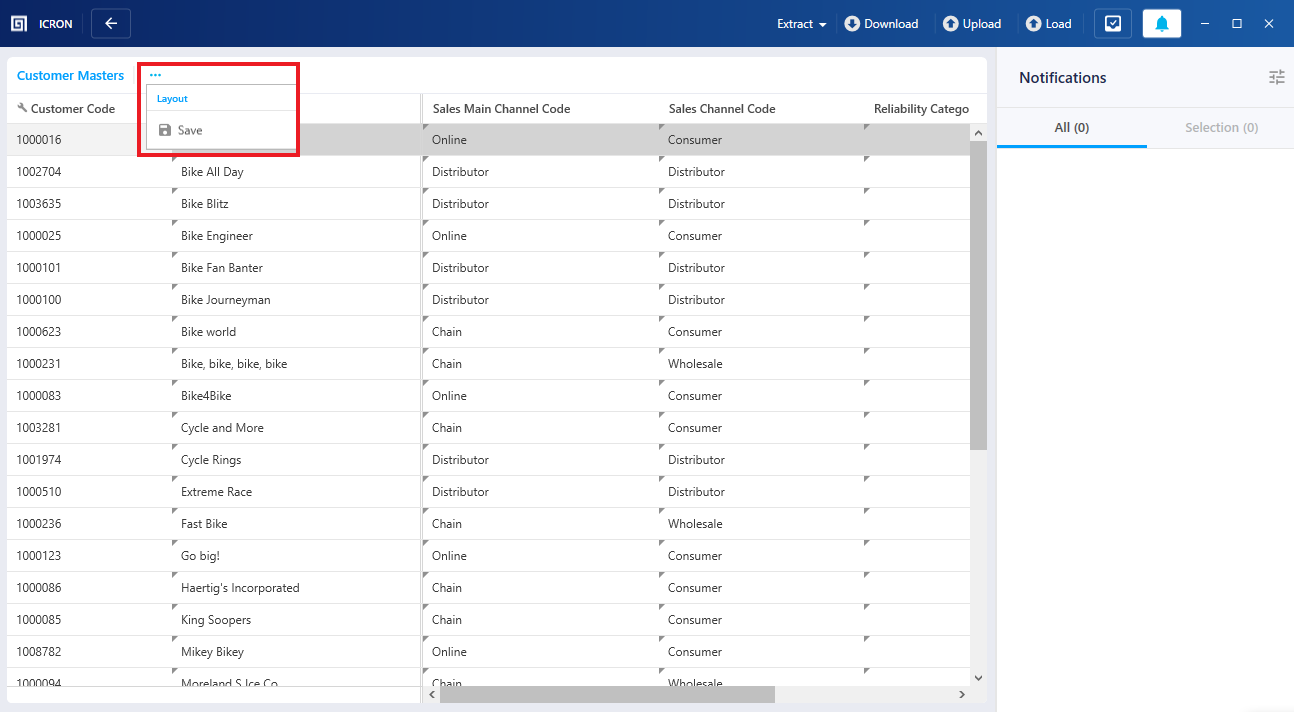Open the ellipsis menu next to Customer Masters
Viewport: 1294px width, 712px height.
click(155, 74)
